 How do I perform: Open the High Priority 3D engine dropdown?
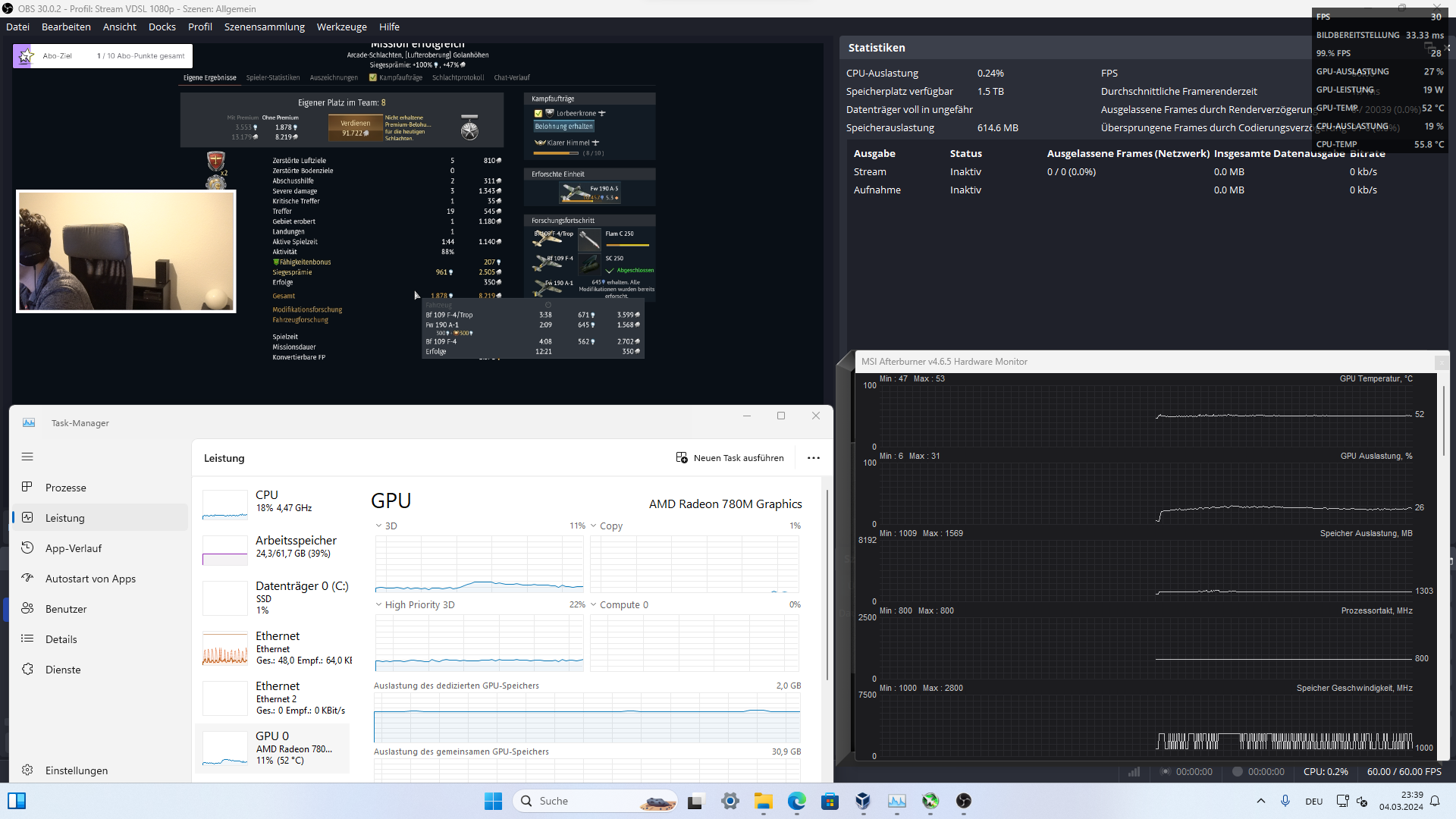pyautogui.click(x=379, y=605)
